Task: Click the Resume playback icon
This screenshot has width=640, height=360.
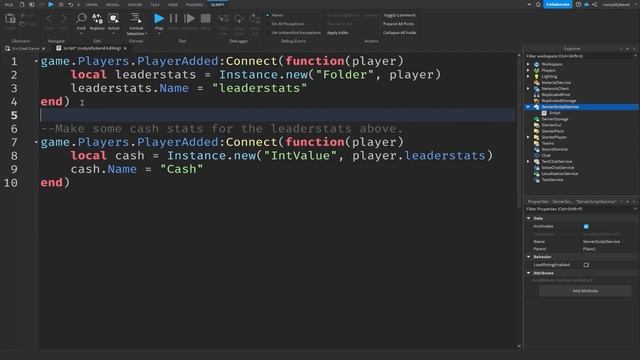Action: point(189,18)
